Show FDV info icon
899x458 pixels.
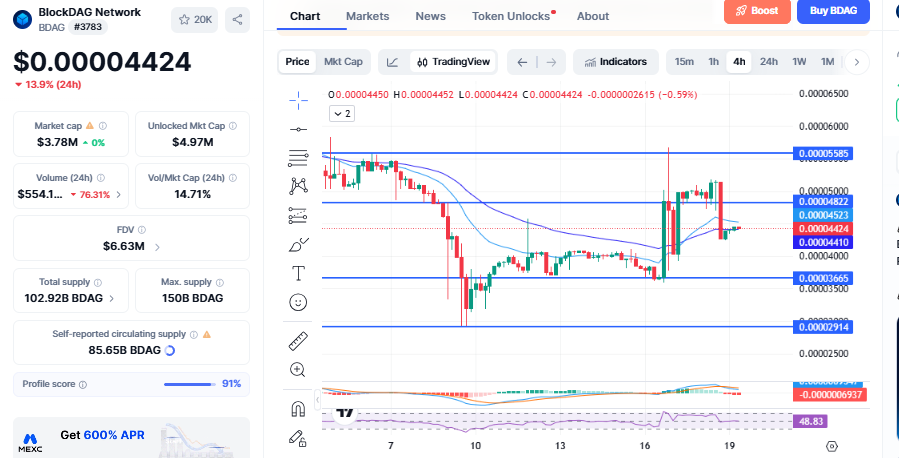point(142,230)
